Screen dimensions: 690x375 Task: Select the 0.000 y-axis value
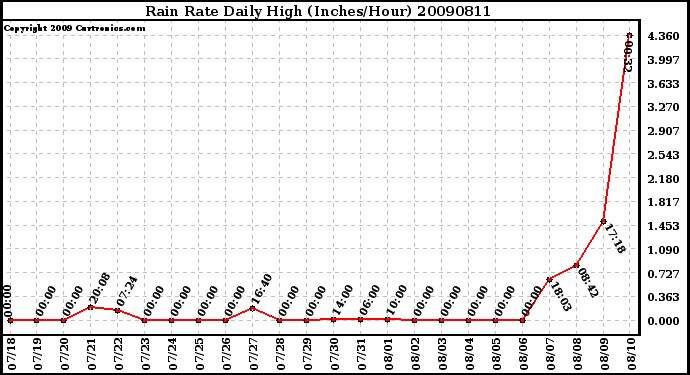coord(663,321)
